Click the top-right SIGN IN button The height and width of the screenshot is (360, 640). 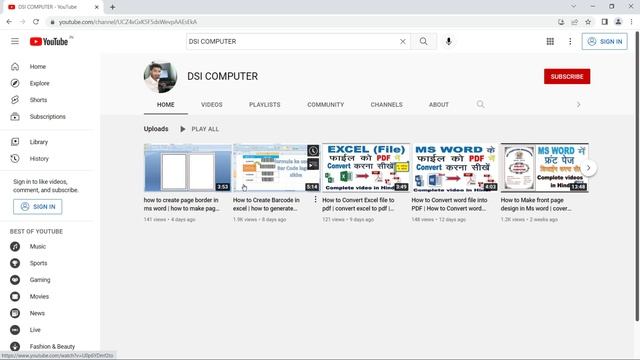tap(604, 41)
